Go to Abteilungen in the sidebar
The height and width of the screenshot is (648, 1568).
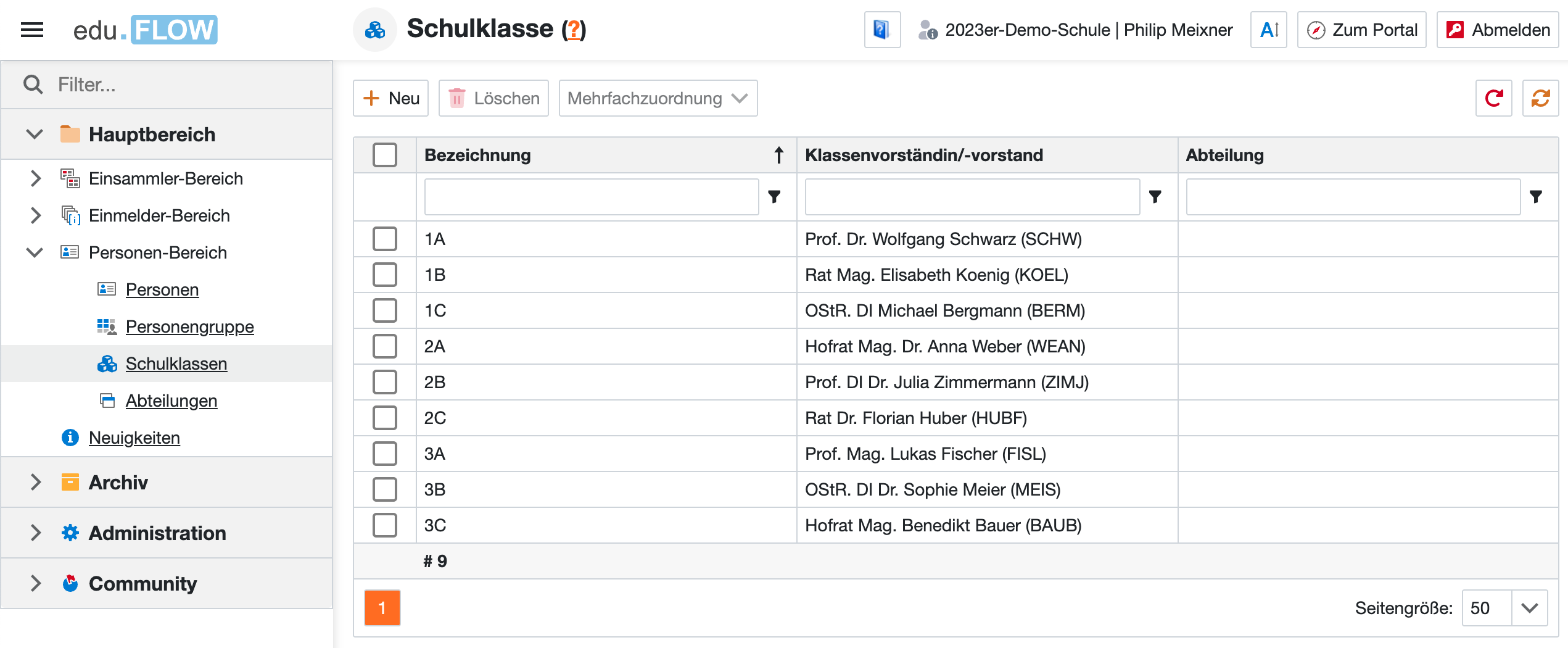click(171, 401)
